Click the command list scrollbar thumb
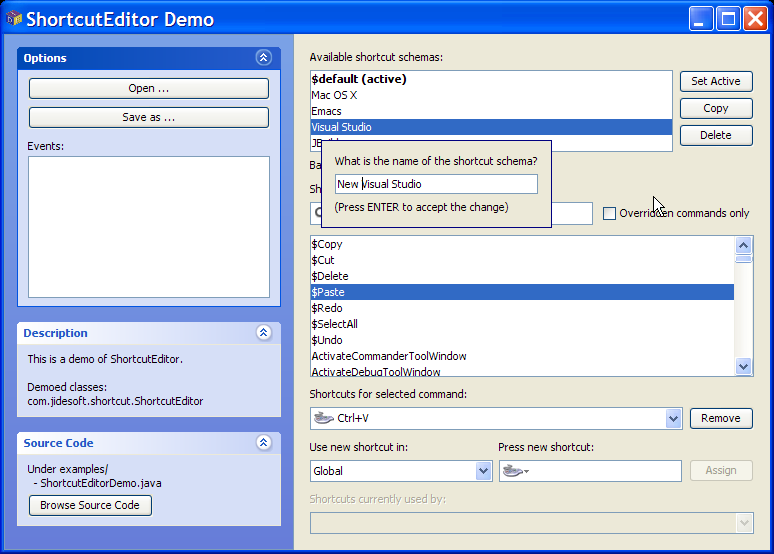The height and width of the screenshot is (554, 774). [743, 259]
